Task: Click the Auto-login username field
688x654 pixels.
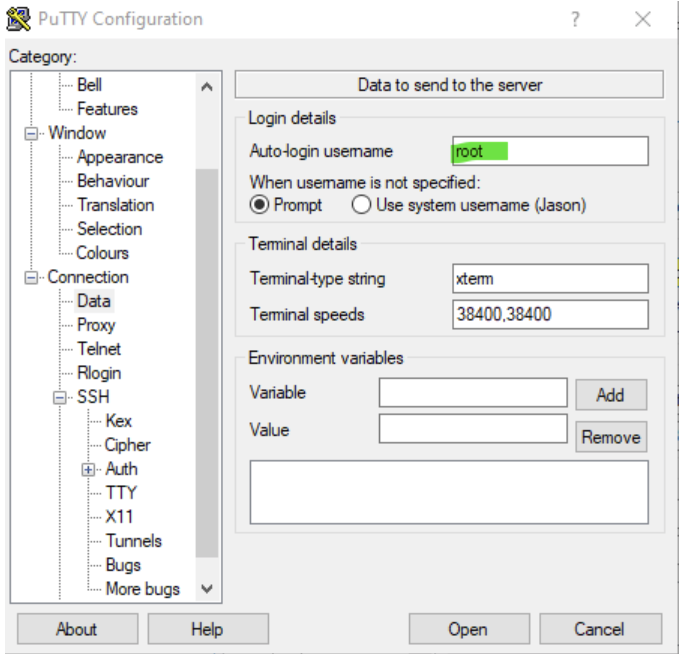Action: [x=550, y=151]
